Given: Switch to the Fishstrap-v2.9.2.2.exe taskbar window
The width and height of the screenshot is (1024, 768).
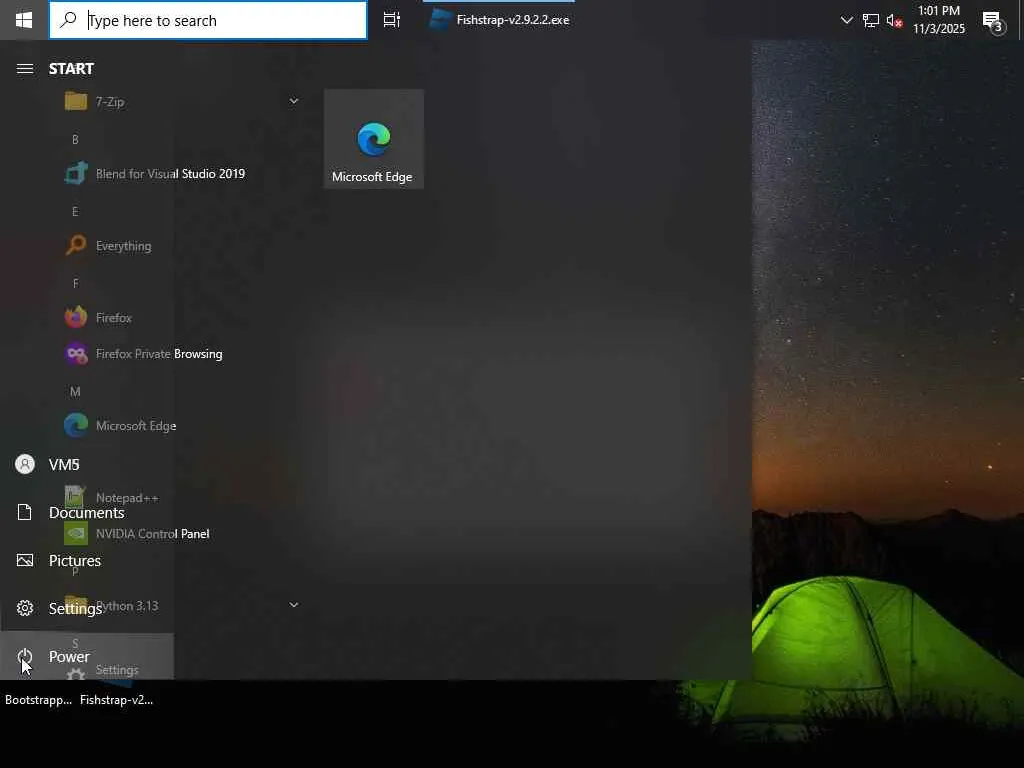Looking at the screenshot, I should pos(499,20).
